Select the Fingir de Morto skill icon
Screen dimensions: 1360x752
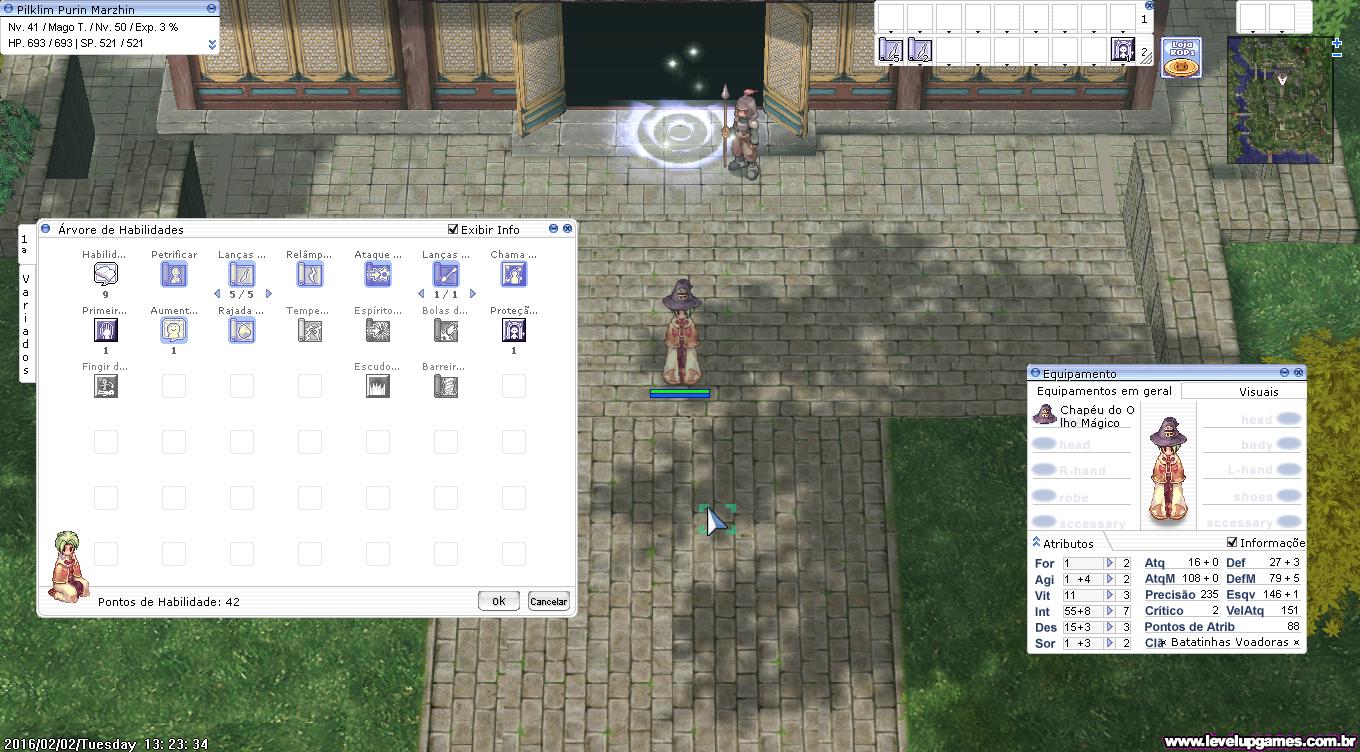point(106,387)
